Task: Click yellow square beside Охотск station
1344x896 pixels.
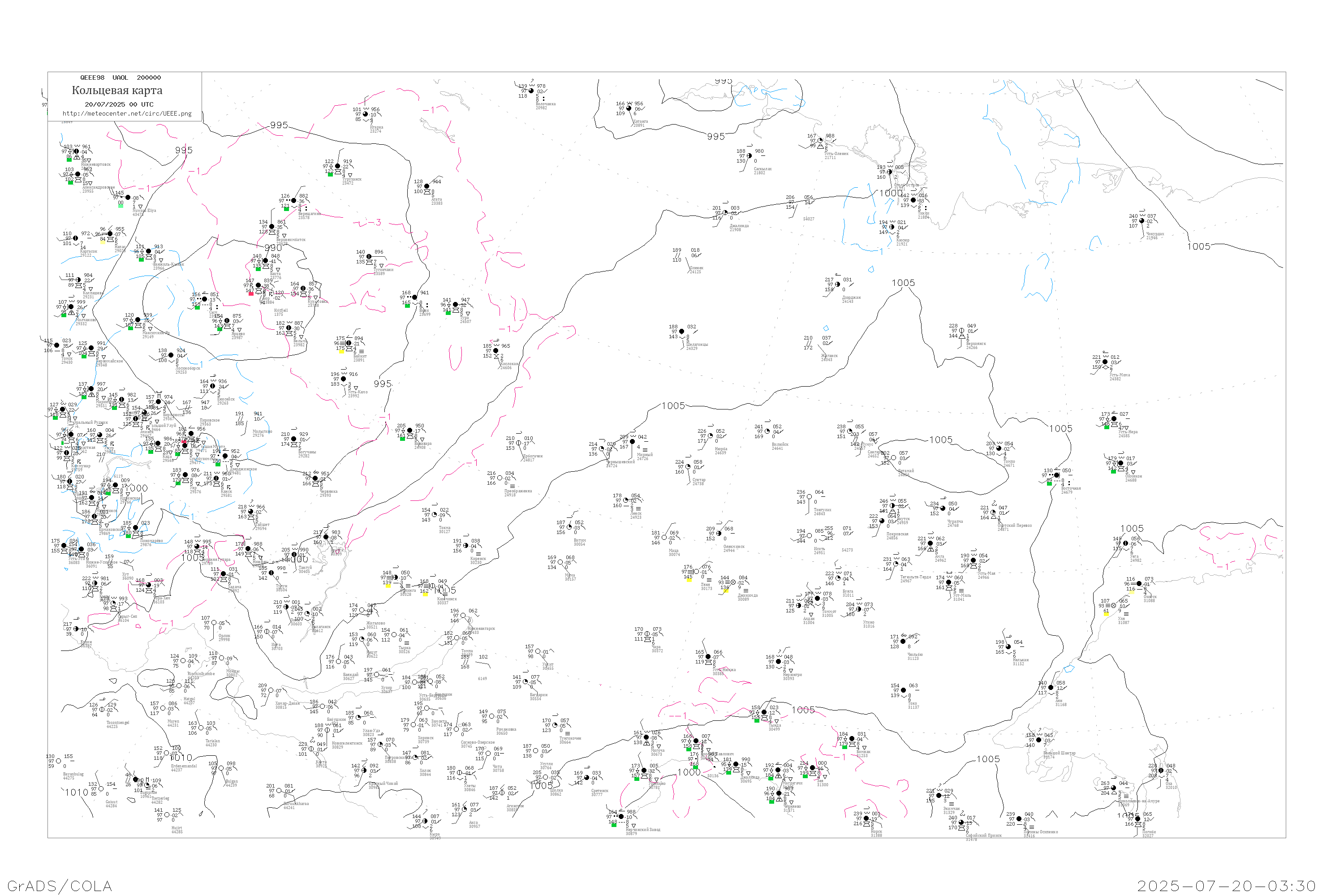Action: click(1132, 592)
